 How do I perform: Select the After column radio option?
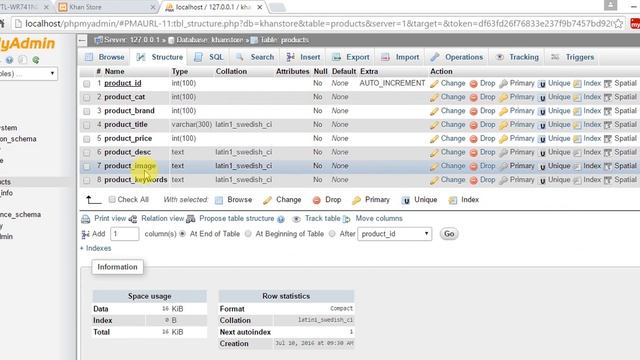click(332, 234)
